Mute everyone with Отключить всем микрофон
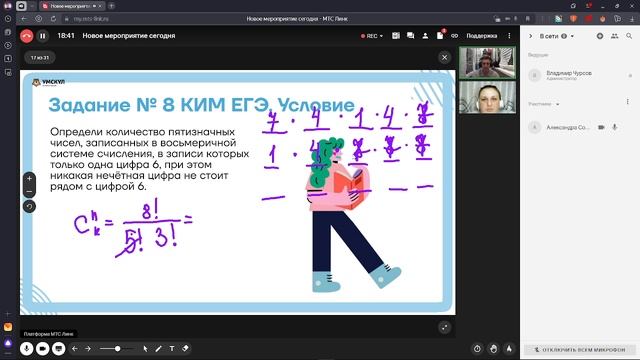640x360 pixels. [x=580, y=350]
